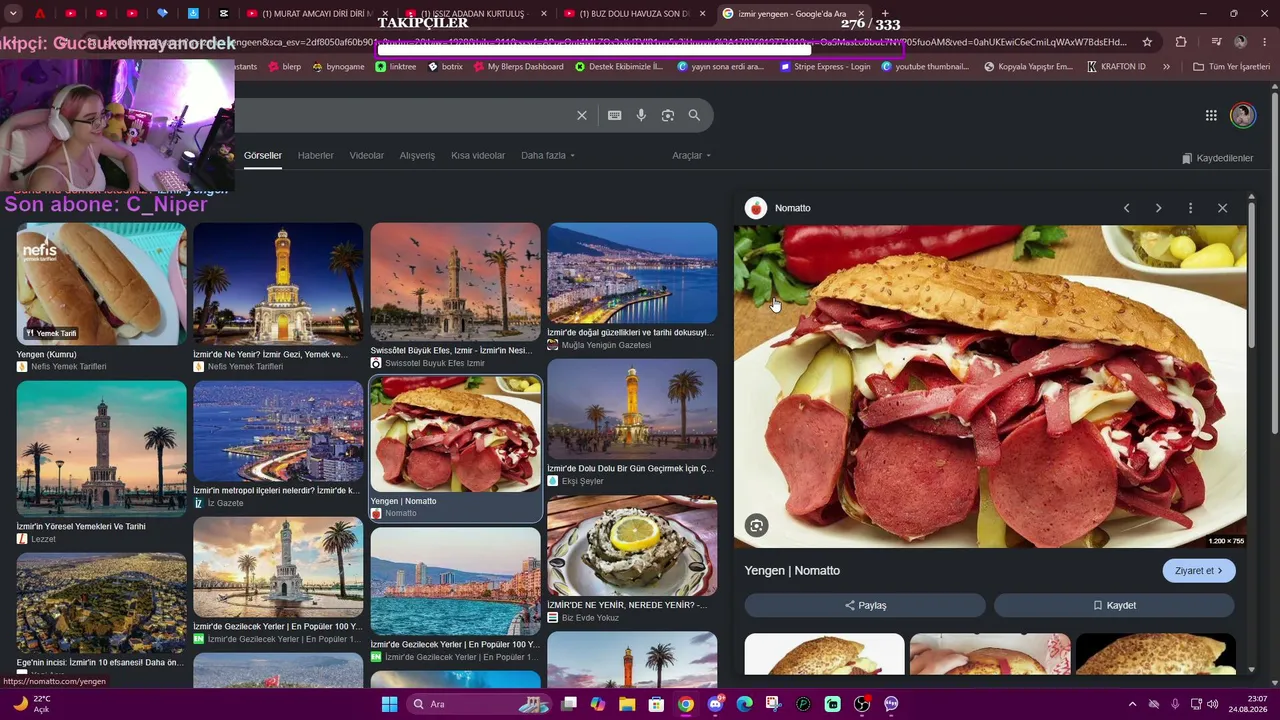Screen dimensions: 1280x720
Task: Open File Explorer on the taskbar
Action: (627, 704)
